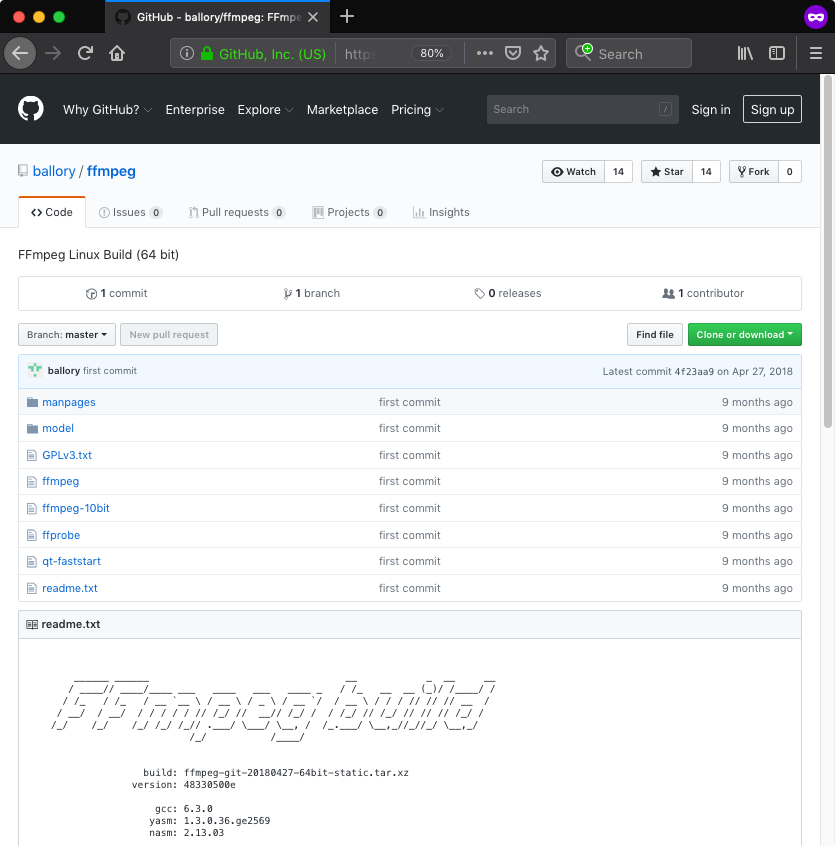Screen dimensions: 835x846
Task: Click the readme.txt header book icon
Action: tap(32, 624)
